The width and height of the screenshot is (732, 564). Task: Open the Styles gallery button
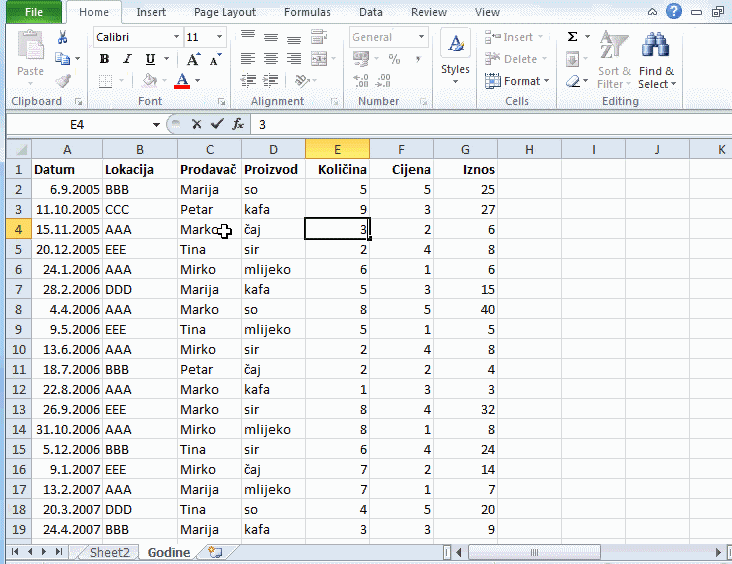[x=455, y=58]
